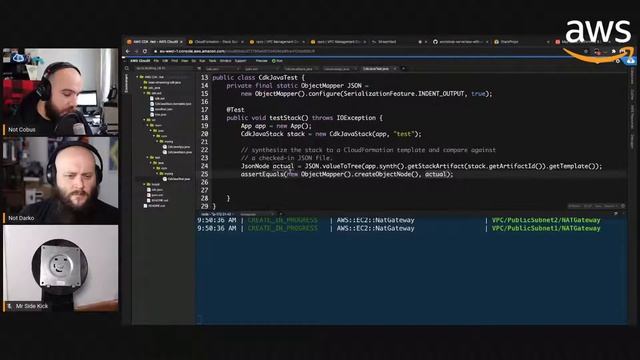Open the View menu
640x360 pixels.
point(184,61)
